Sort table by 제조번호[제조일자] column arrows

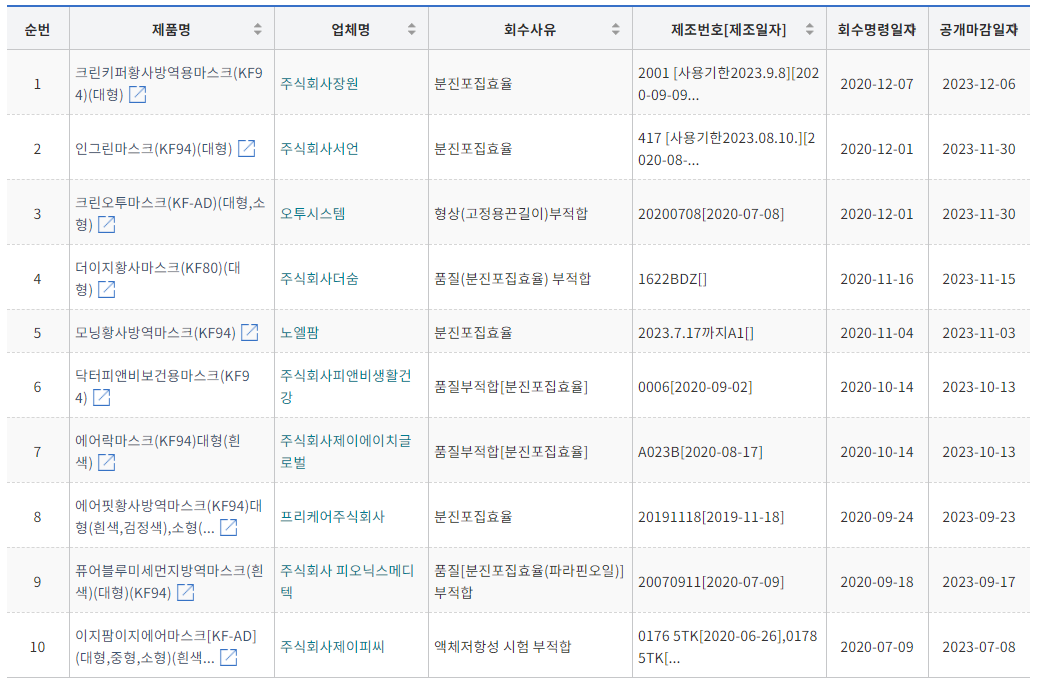[809, 29]
